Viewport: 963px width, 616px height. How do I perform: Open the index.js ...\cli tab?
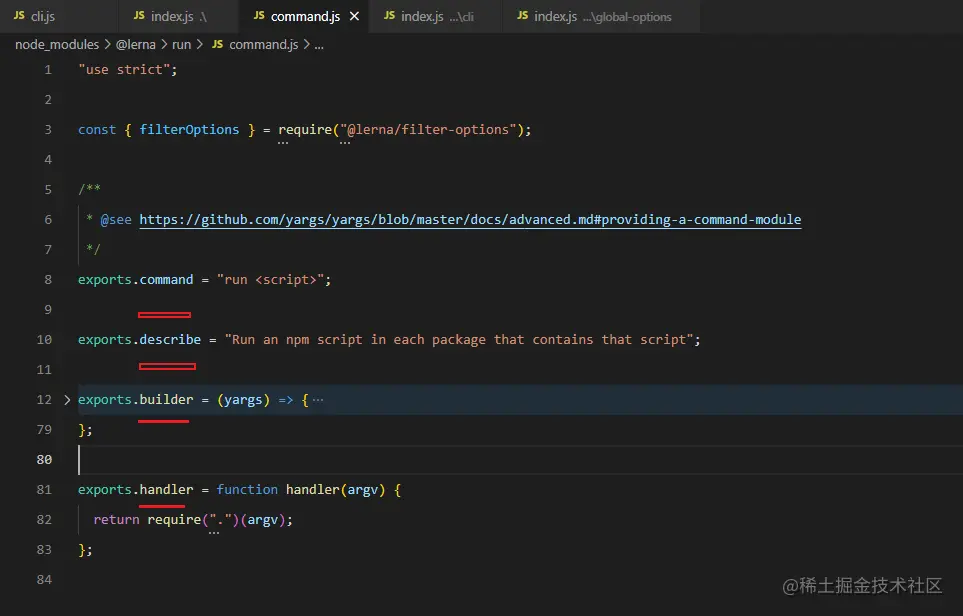coord(435,17)
